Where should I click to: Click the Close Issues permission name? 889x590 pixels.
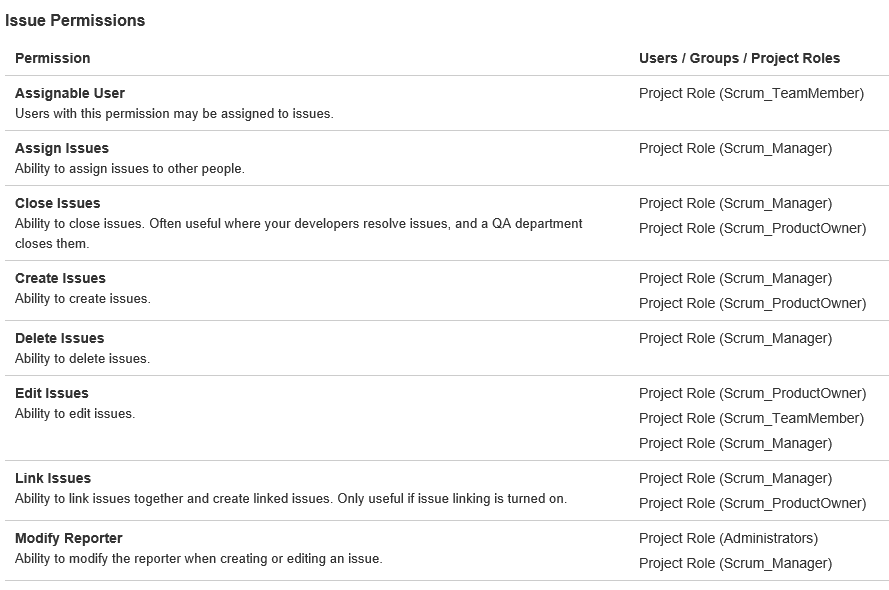57,203
